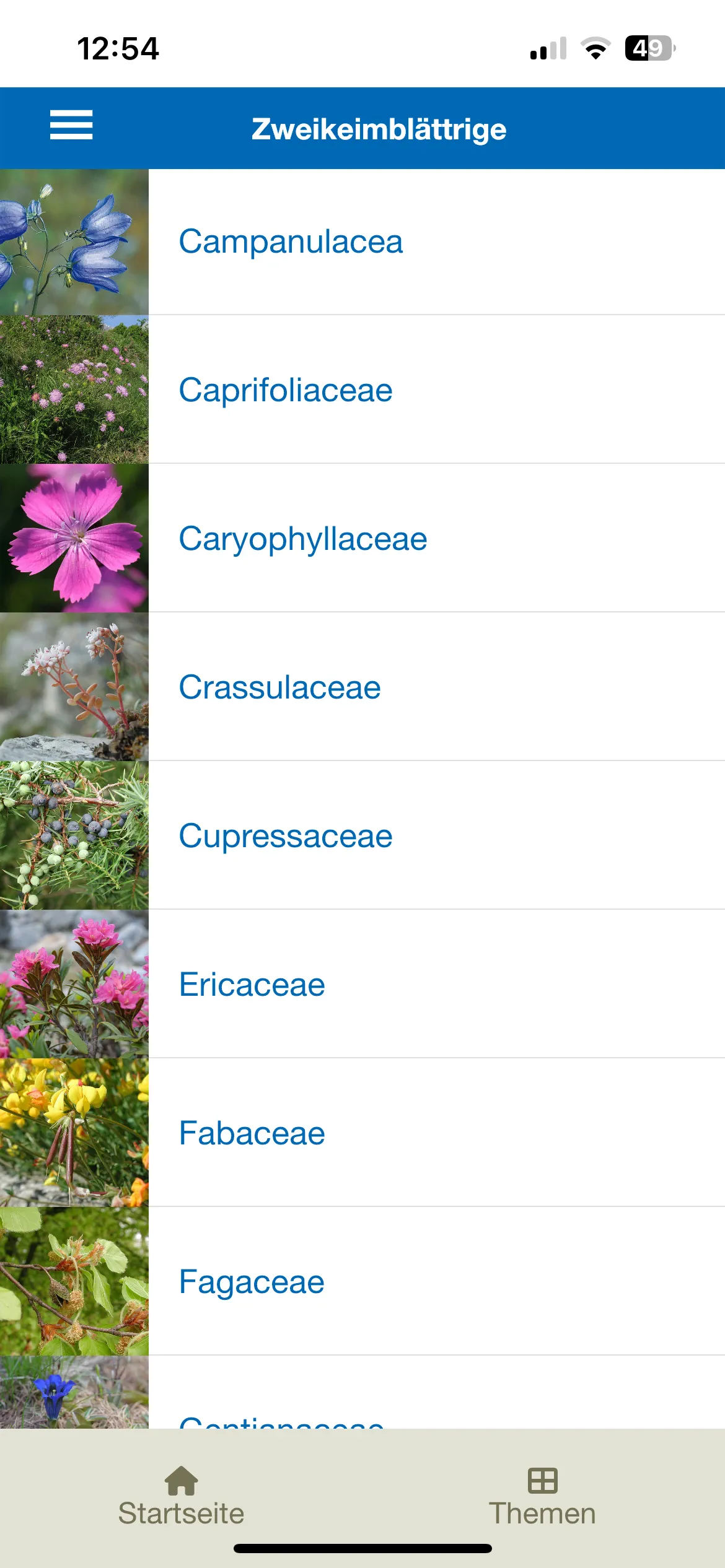Tap the cellular signal bars icon
Screen dimensions: 725x1568
pyautogui.click(x=548, y=49)
